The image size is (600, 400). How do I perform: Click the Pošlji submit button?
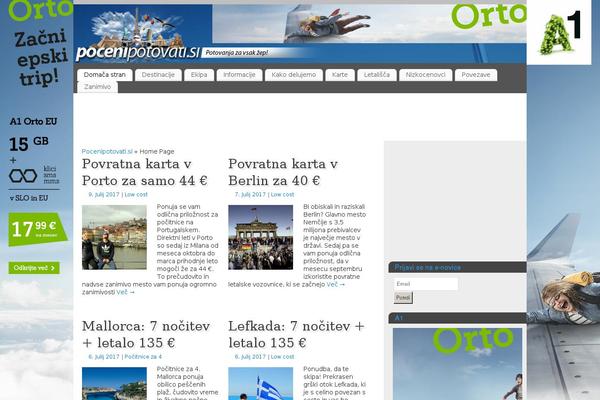click(x=403, y=297)
